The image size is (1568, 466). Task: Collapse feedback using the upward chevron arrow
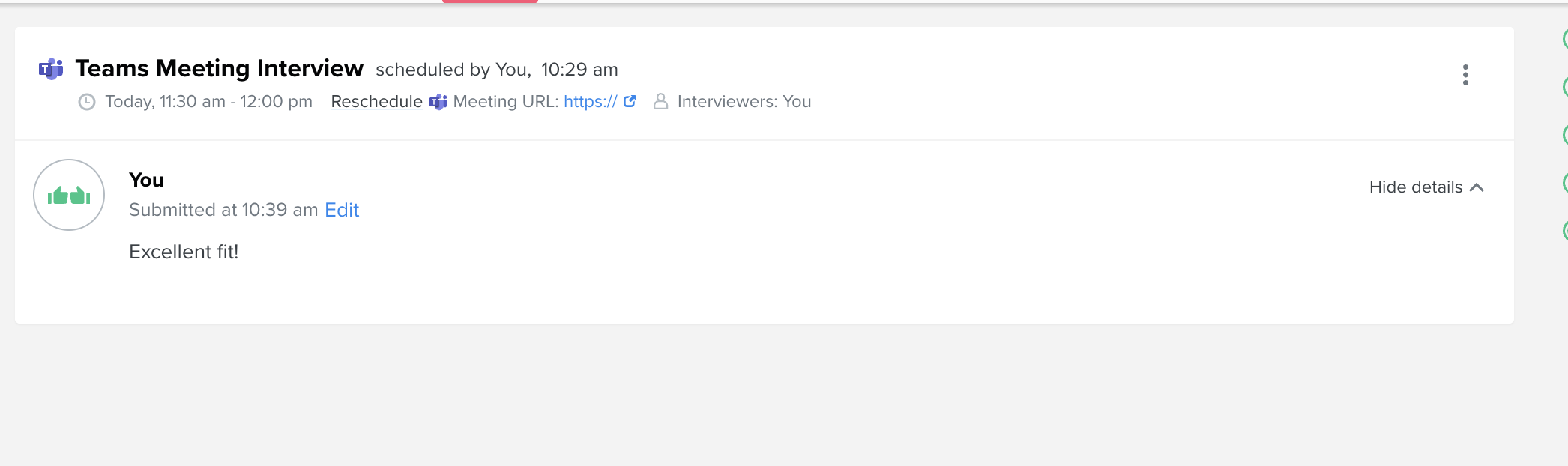point(1477,187)
